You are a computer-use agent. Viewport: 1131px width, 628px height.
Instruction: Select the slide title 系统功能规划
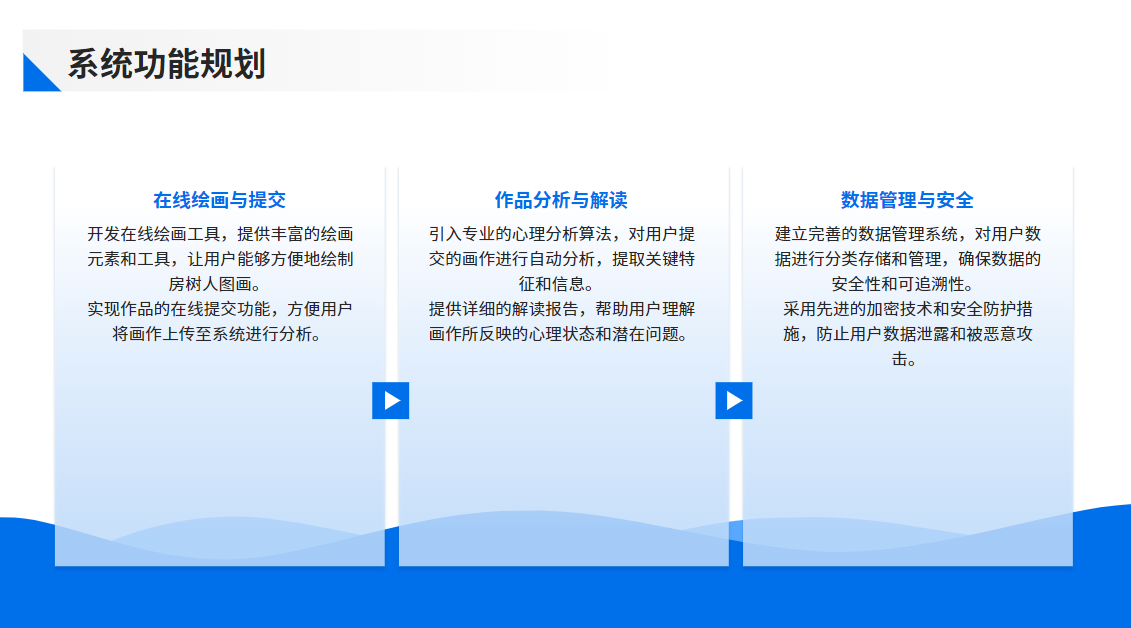coord(167,63)
